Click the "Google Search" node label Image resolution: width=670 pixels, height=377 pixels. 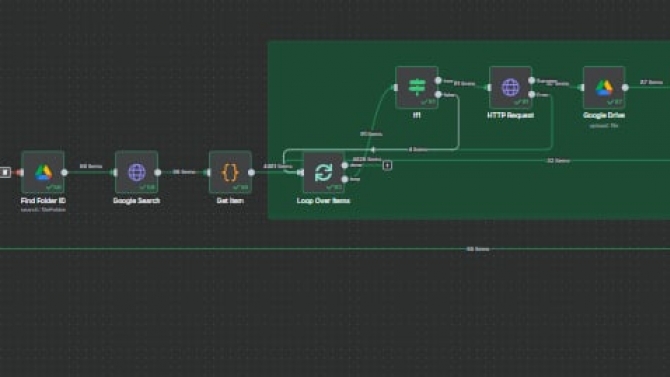point(136,200)
